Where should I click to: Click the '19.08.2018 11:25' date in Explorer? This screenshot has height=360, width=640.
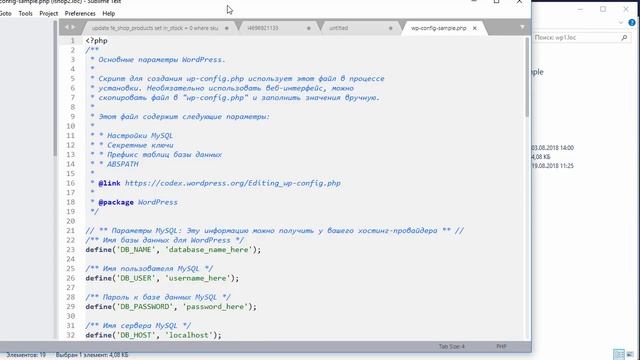click(553, 166)
